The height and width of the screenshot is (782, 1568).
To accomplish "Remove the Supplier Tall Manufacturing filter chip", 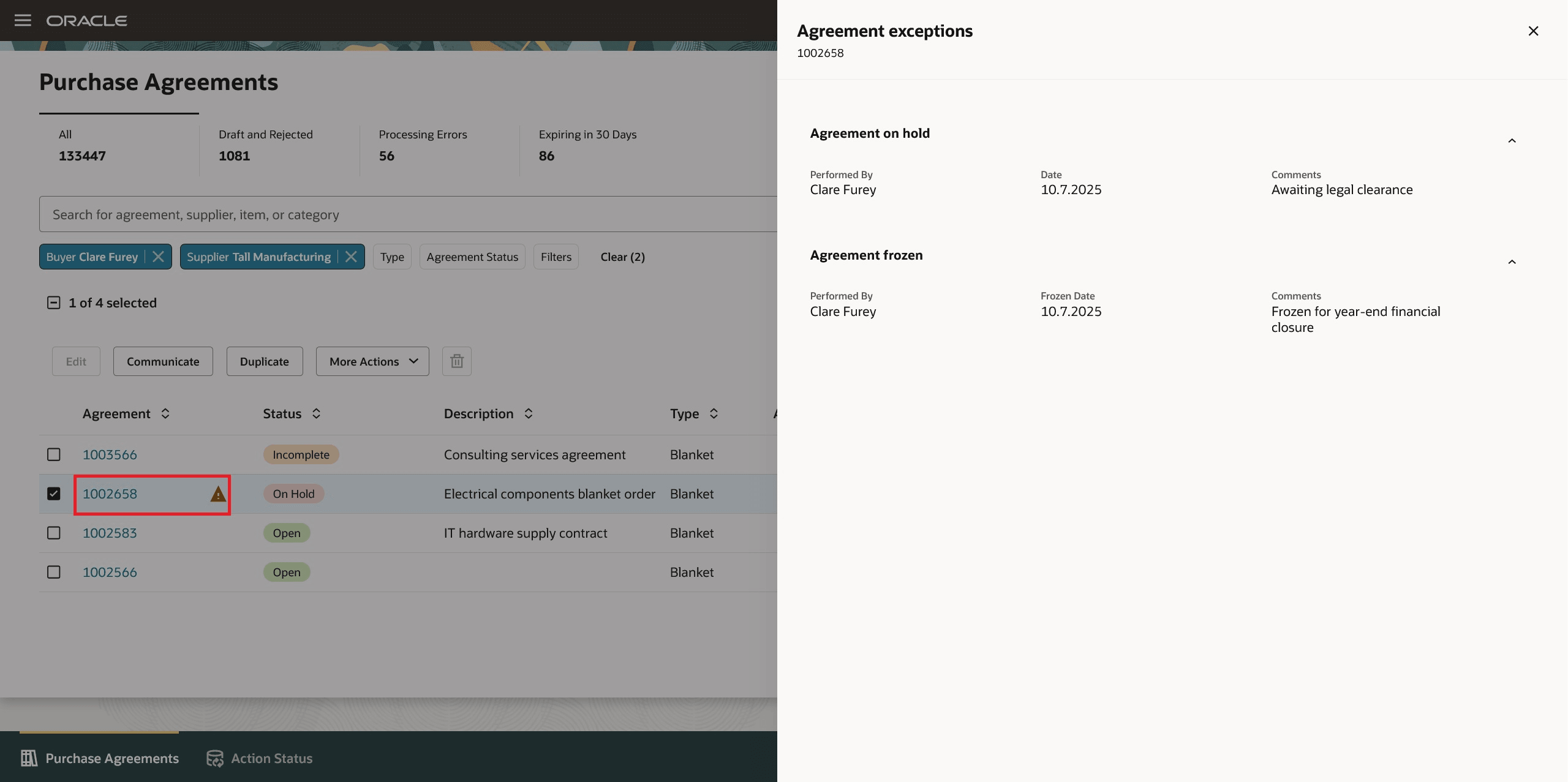I will [x=351, y=257].
